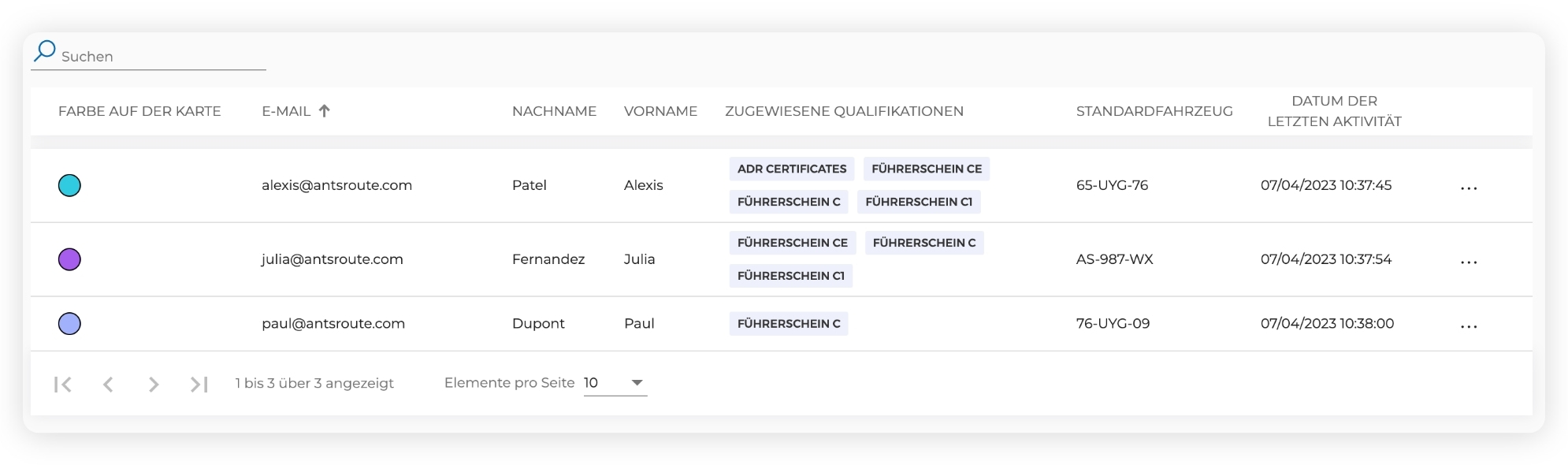Go to the first page of results

pyautogui.click(x=63, y=385)
